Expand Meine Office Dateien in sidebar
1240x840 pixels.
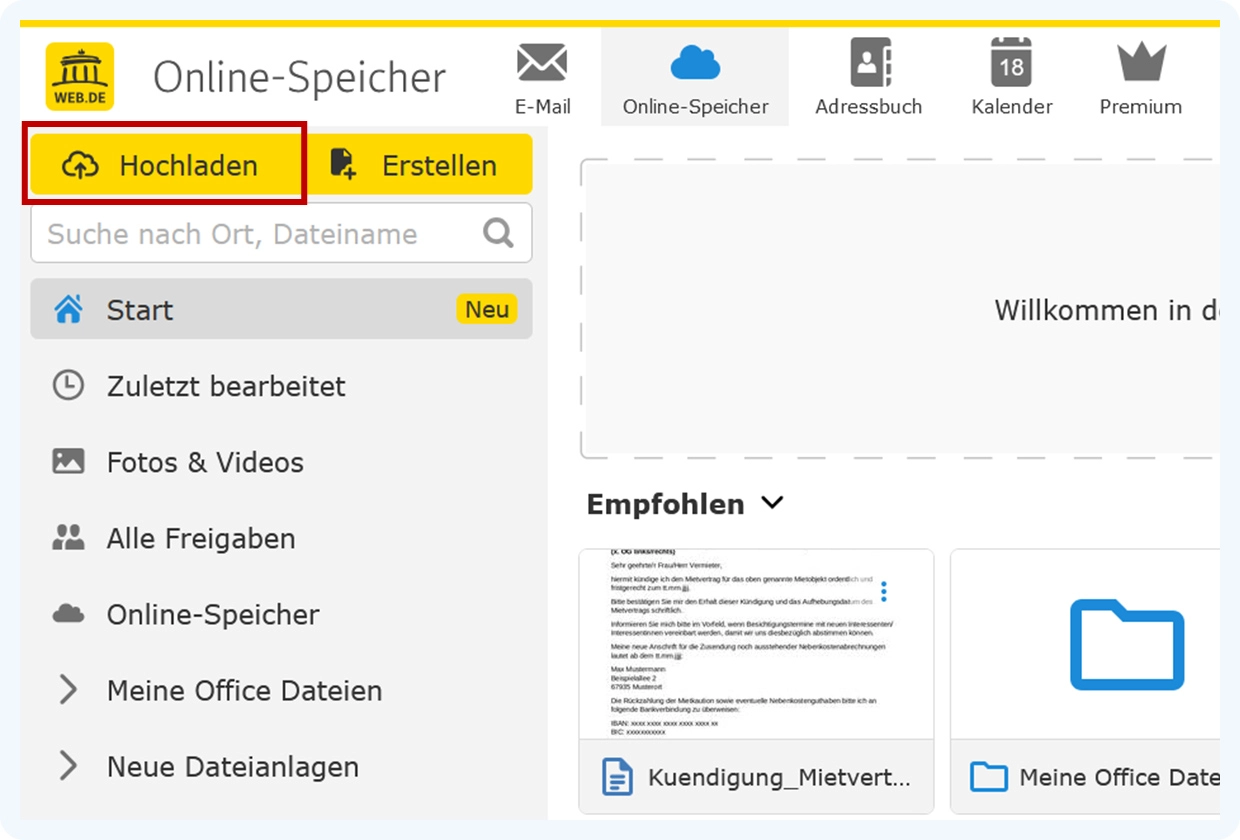[x=69, y=690]
